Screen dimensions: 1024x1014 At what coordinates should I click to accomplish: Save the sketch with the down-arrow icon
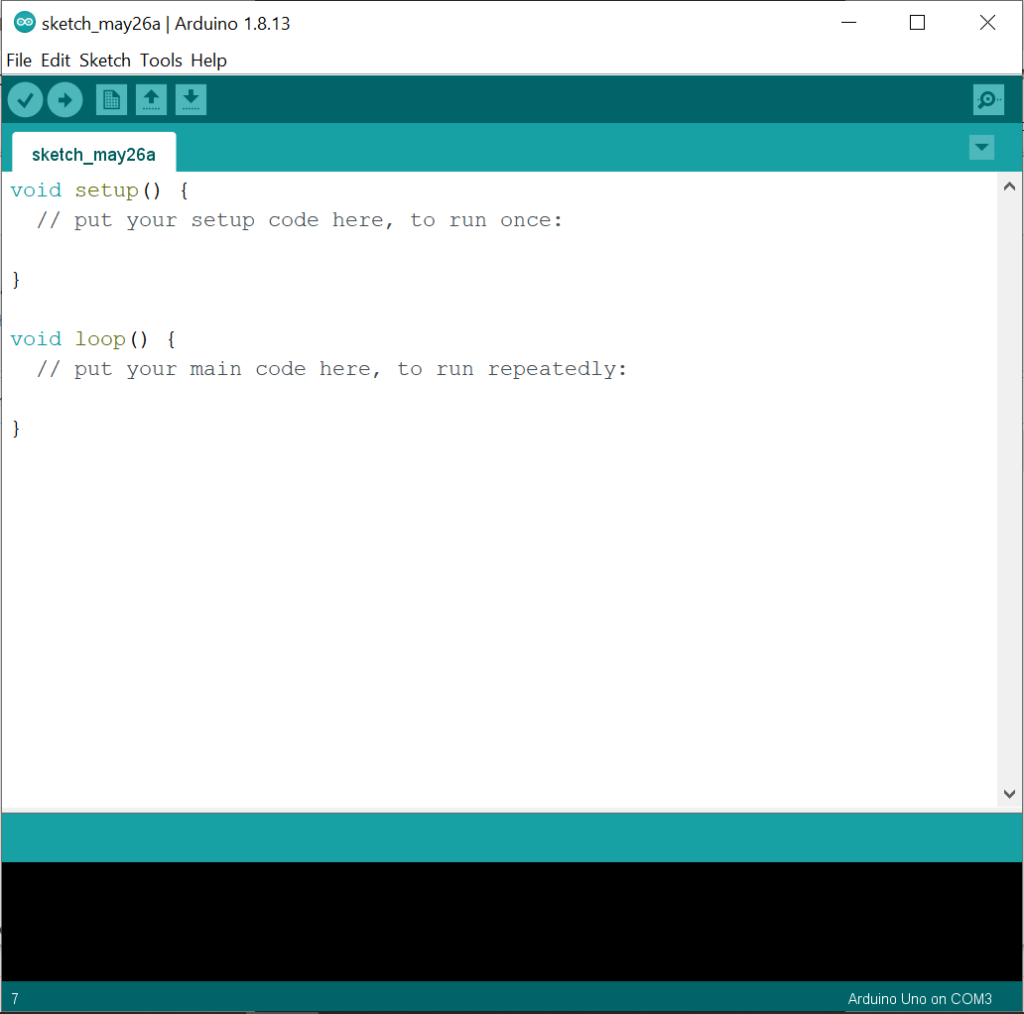coord(191,100)
